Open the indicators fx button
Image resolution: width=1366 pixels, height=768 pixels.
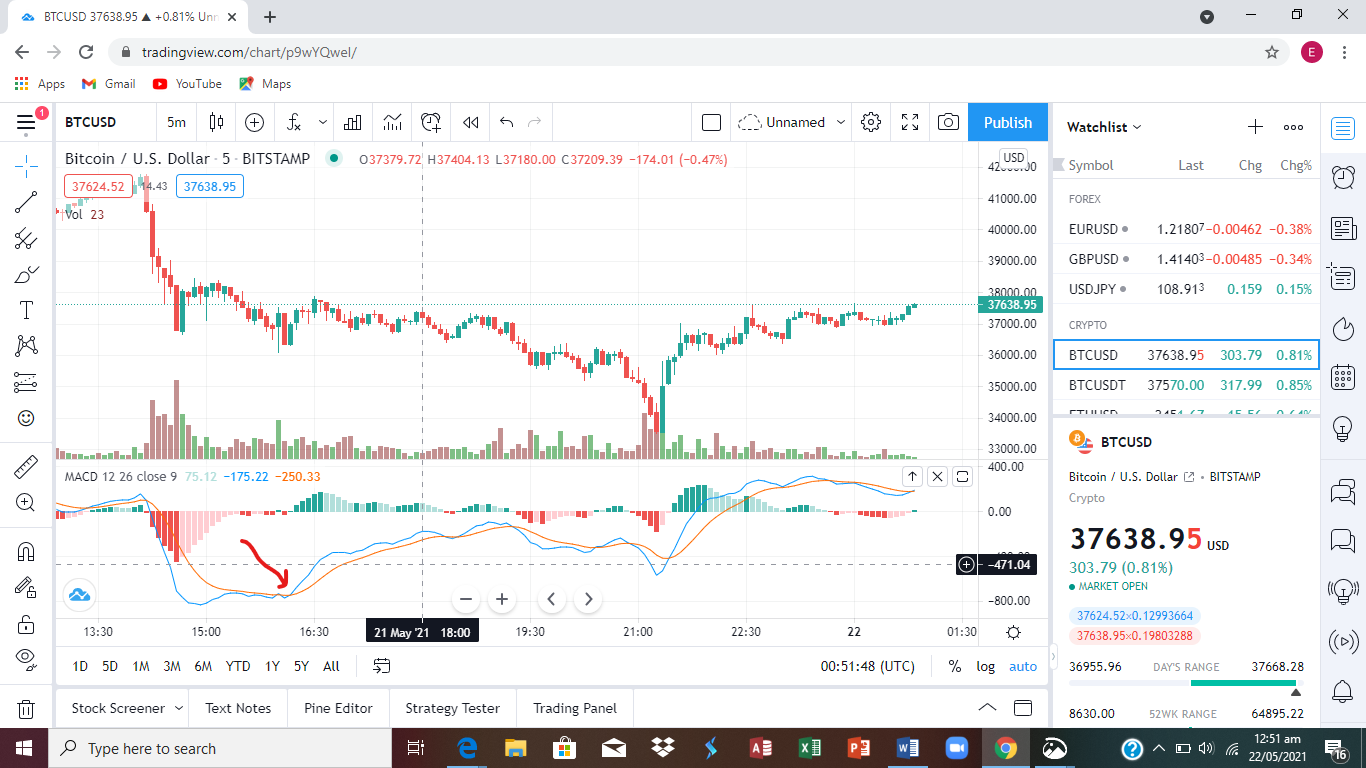pyautogui.click(x=294, y=122)
